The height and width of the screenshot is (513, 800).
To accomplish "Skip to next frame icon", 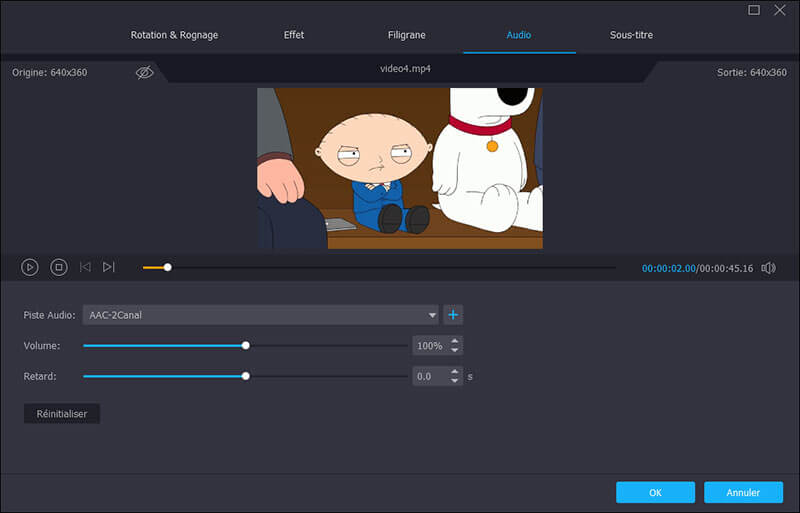I will pos(109,267).
